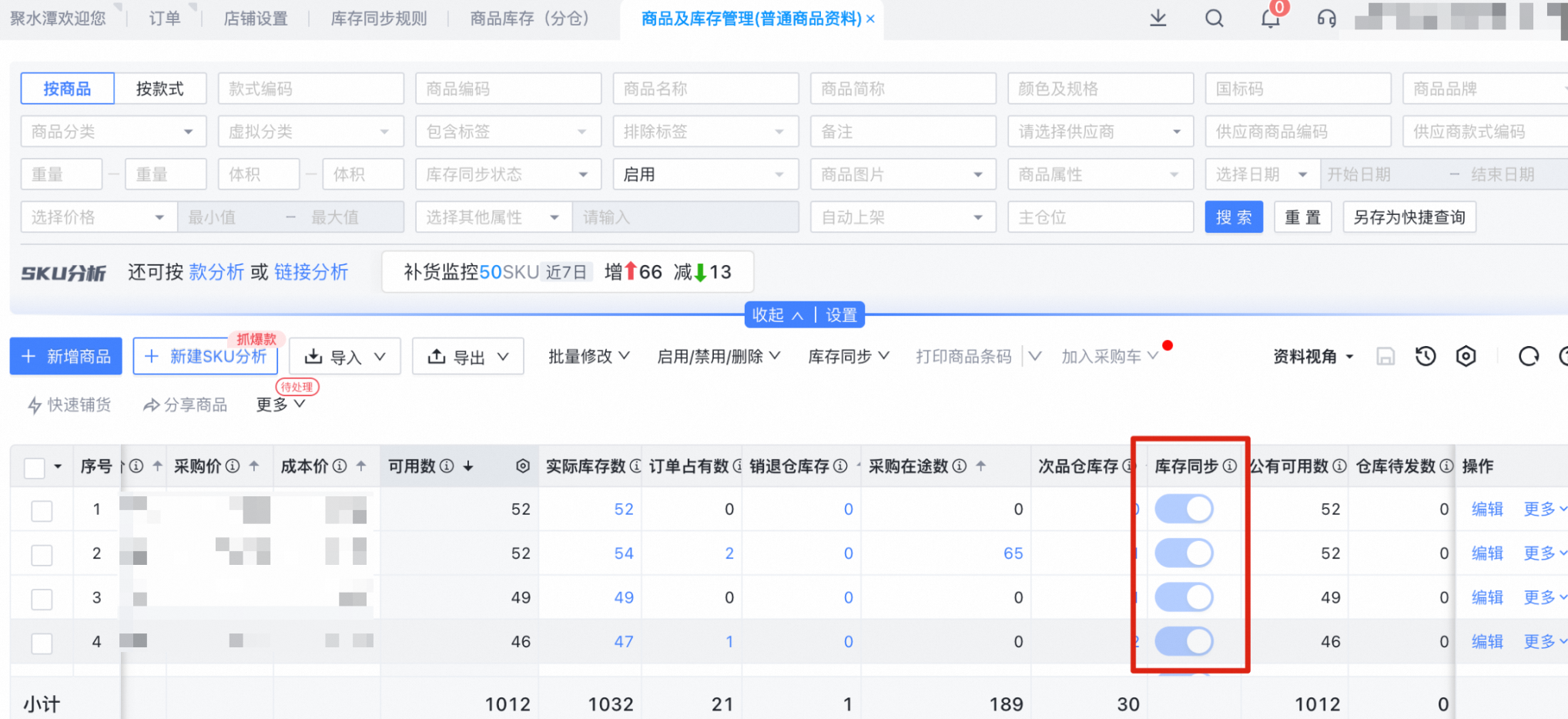The height and width of the screenshot is (719, 1568).
Task: Click the info icon beside 销退仓库存
Action: point(840,465)
